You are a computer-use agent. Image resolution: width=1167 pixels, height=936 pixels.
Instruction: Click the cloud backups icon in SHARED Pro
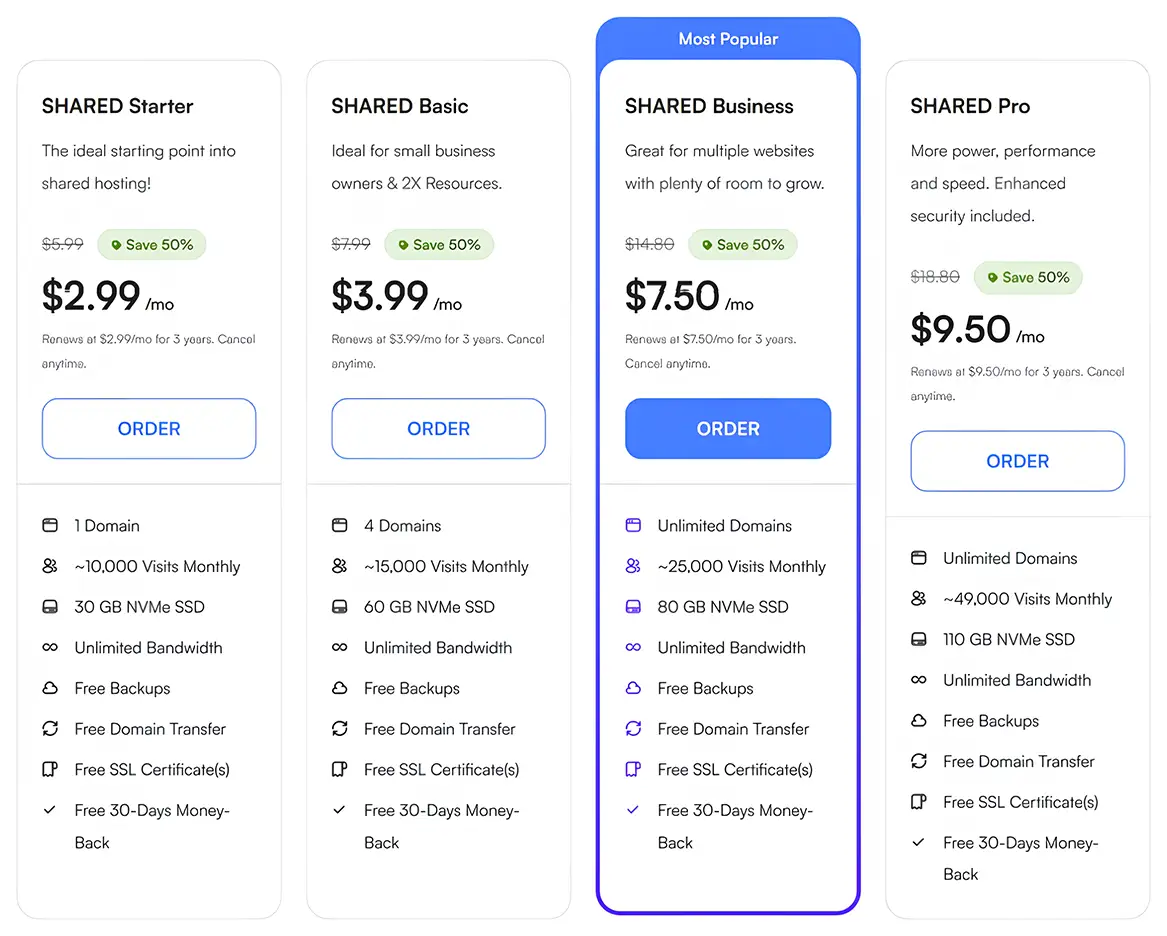click(x=919, y=721)
